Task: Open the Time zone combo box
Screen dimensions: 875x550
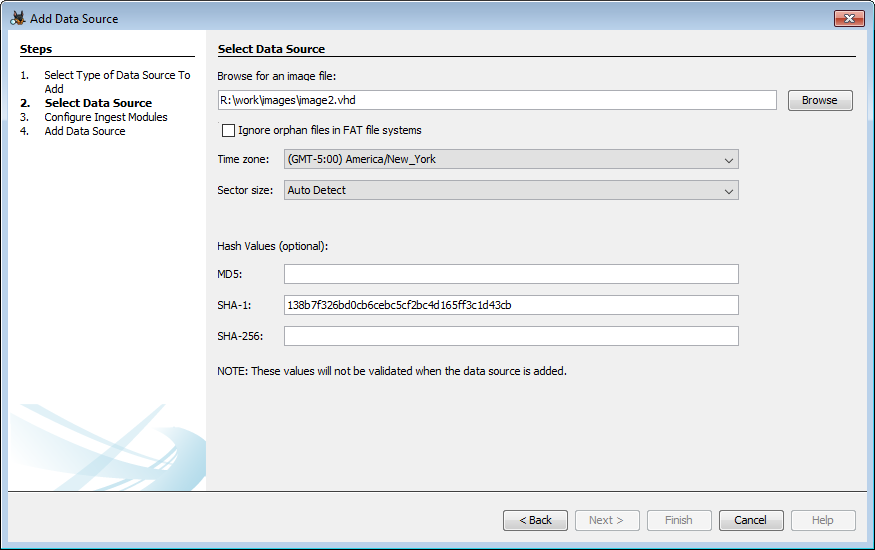Action: [510, 159]
